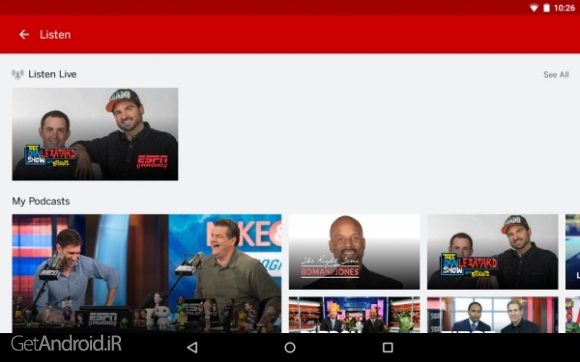Open The Right Time with Bomani Jones podcast

pos(354,252)
